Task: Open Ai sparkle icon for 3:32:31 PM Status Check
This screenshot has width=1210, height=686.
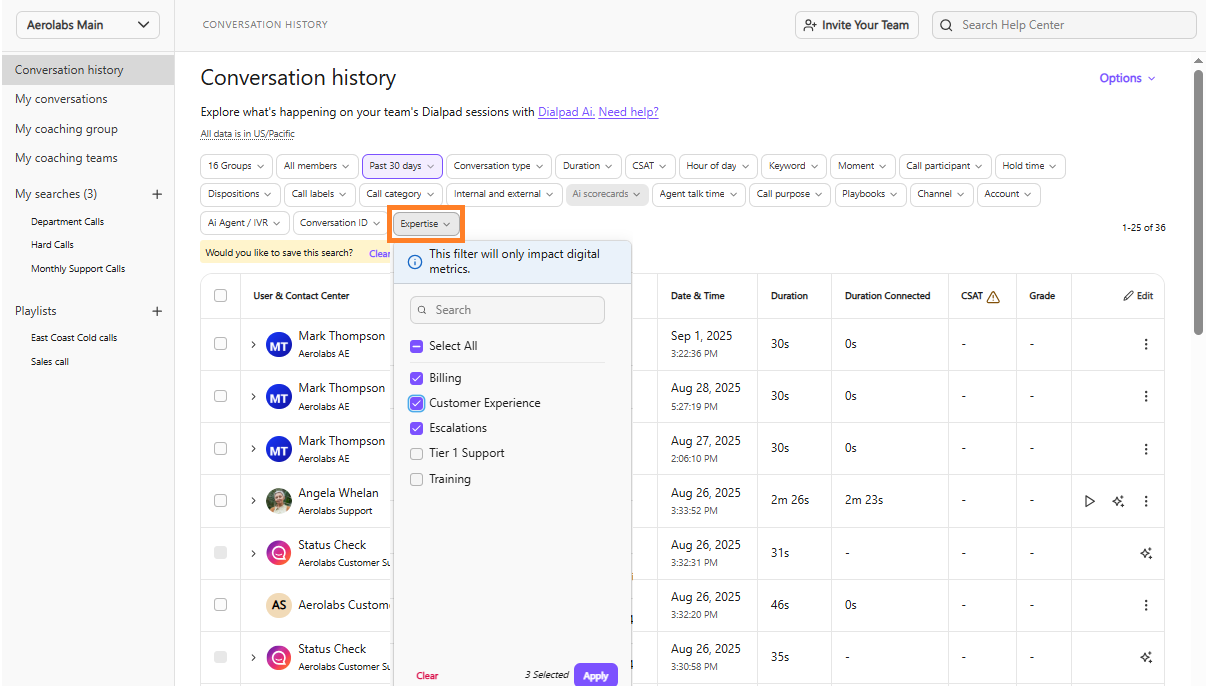Action: coord(1146,553)
